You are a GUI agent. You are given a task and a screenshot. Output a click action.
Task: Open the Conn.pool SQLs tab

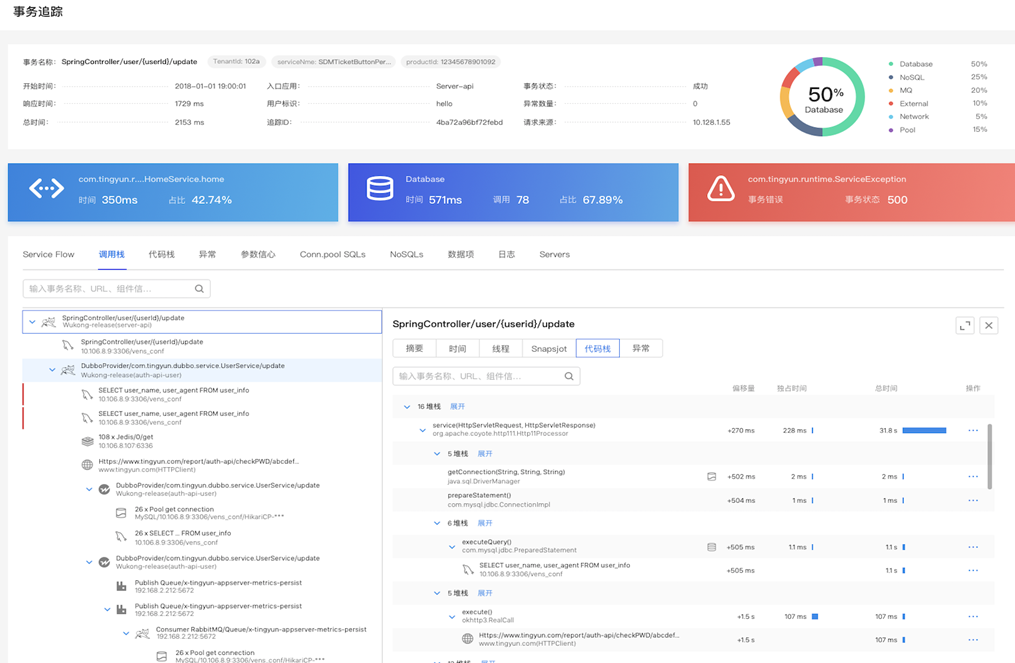click(333, 254)
